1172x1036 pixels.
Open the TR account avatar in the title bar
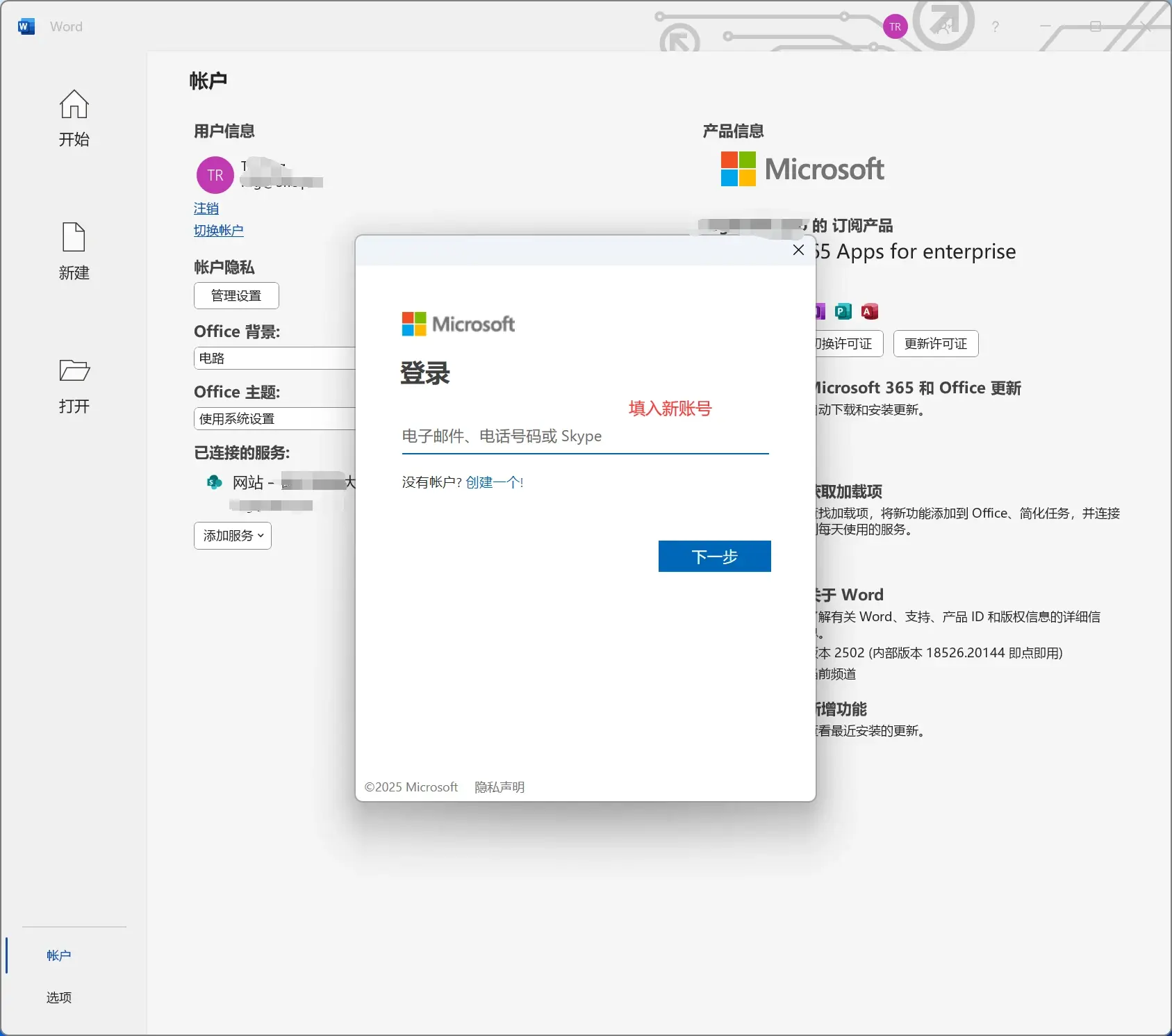895,27
